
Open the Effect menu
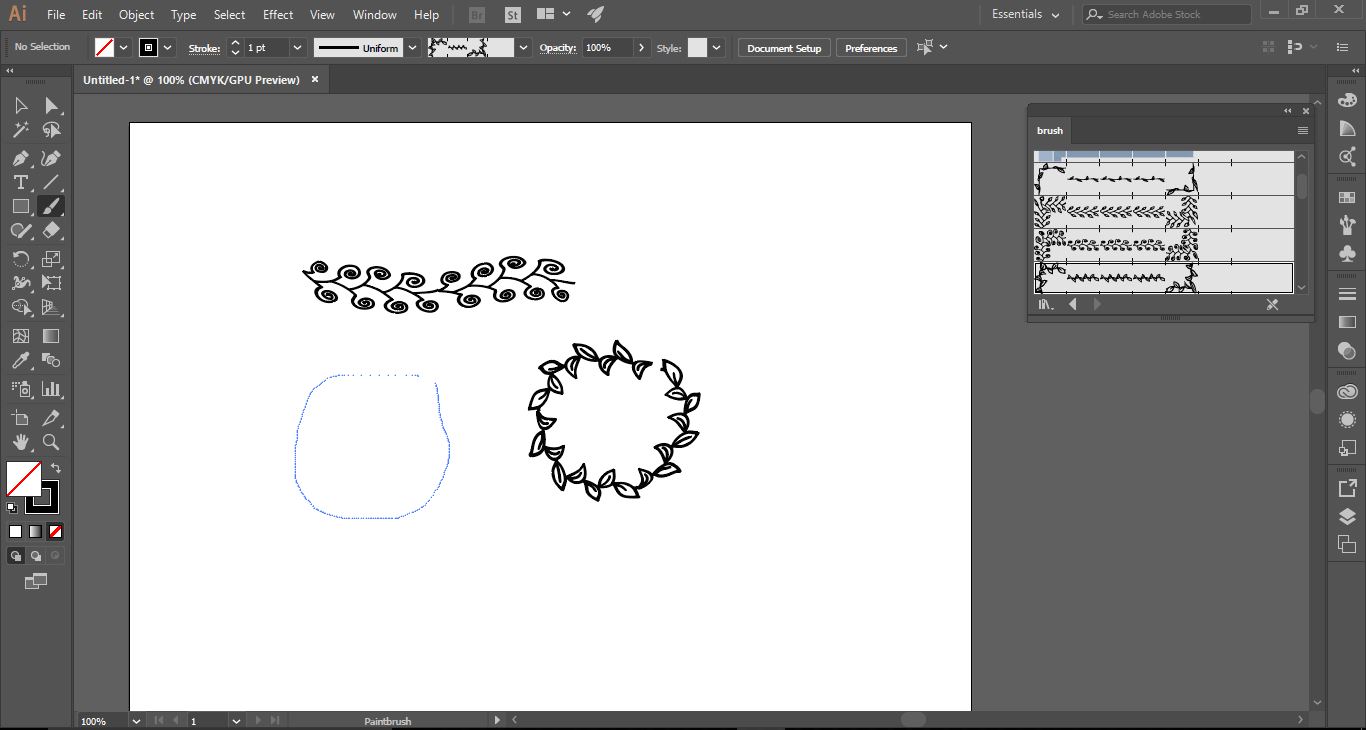pyautogui.click(x=278, y=15)
